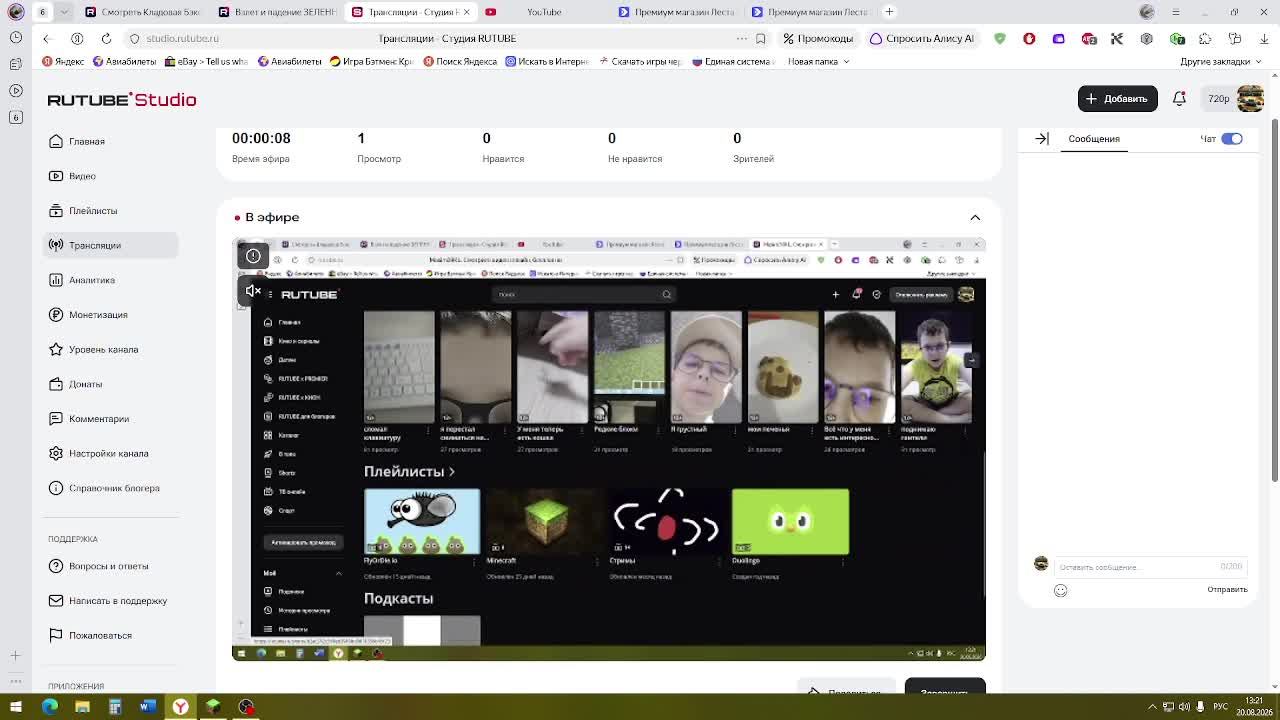
Task: Bookmark this page icon
Action: 761,38
